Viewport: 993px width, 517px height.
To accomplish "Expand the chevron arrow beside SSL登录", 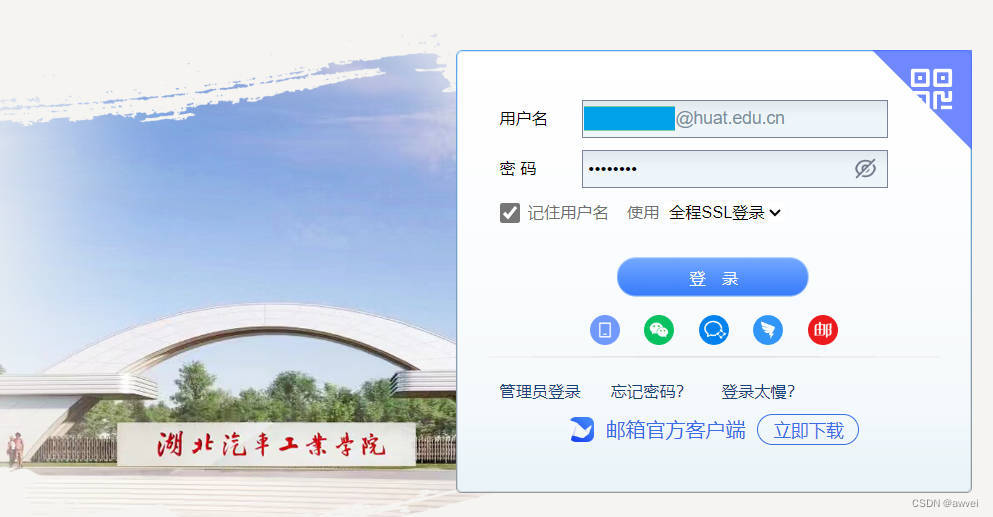I will click(775, 213).
